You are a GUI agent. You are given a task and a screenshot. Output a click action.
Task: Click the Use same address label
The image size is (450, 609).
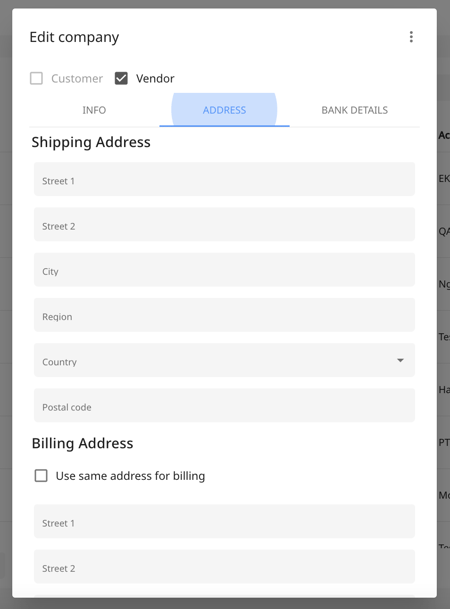click(x=130, y=476)
